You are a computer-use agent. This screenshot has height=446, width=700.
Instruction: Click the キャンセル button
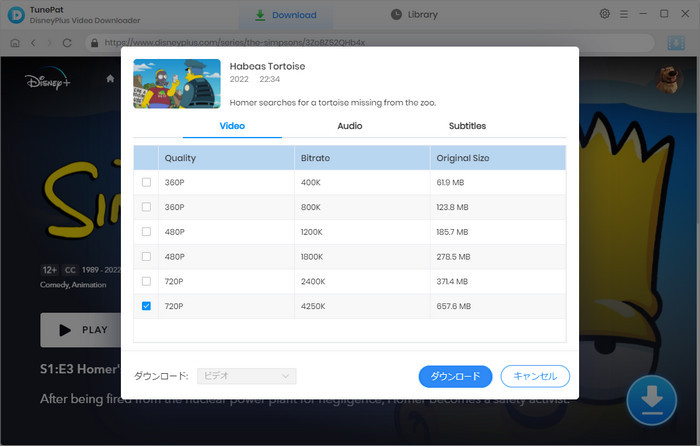click(x=535, y=376)
